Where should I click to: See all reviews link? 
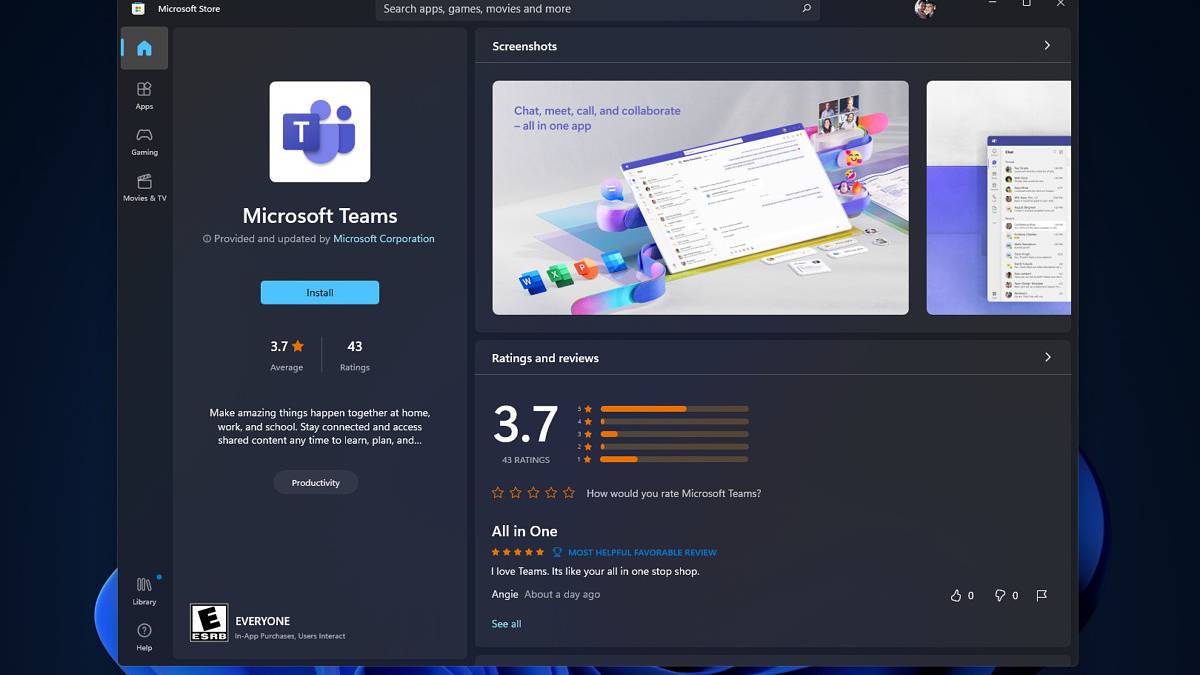506,624
